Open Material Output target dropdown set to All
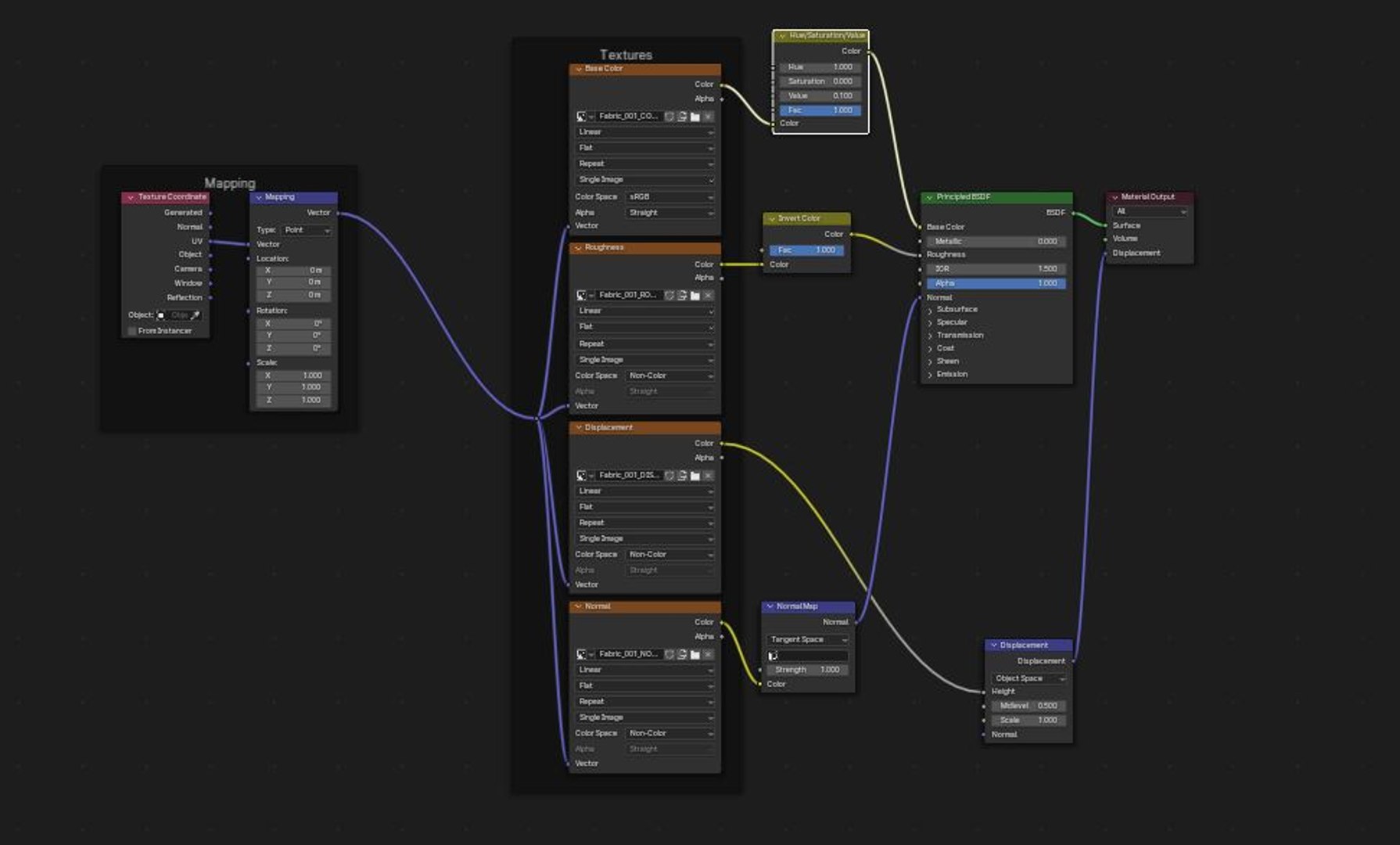Screen dimensions: 1400x845 tap(1151, 212)
